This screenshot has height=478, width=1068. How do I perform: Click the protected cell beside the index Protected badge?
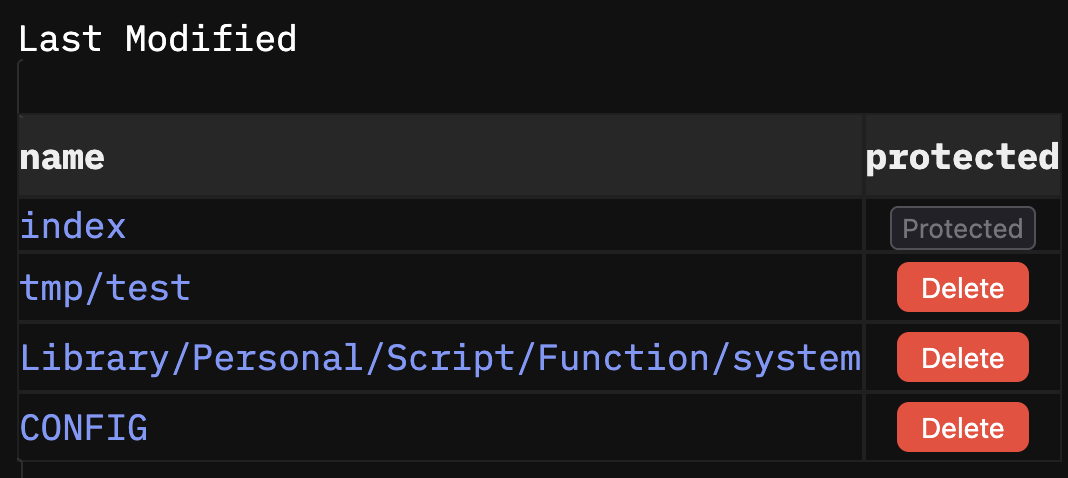click(1048, 228)
